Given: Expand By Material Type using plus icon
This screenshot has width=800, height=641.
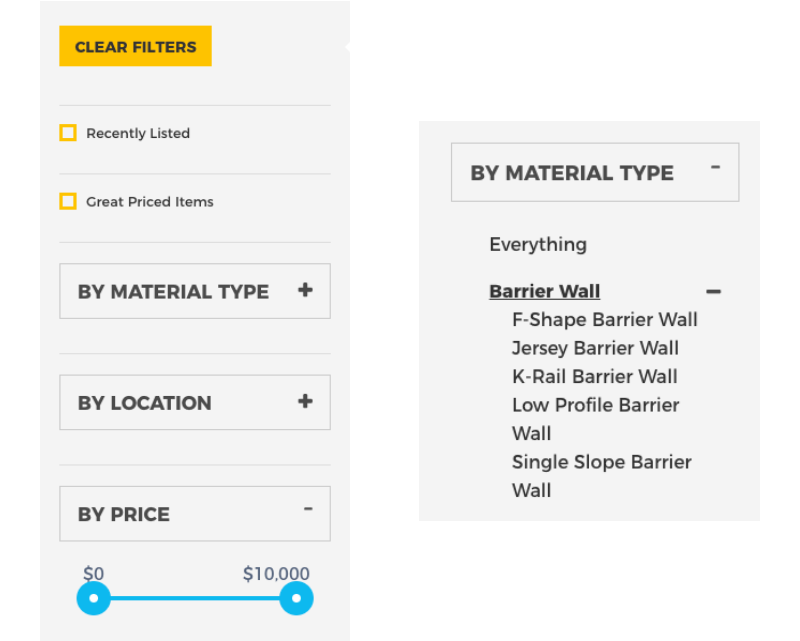Looking at the screenshot, I should coord(305,291).
